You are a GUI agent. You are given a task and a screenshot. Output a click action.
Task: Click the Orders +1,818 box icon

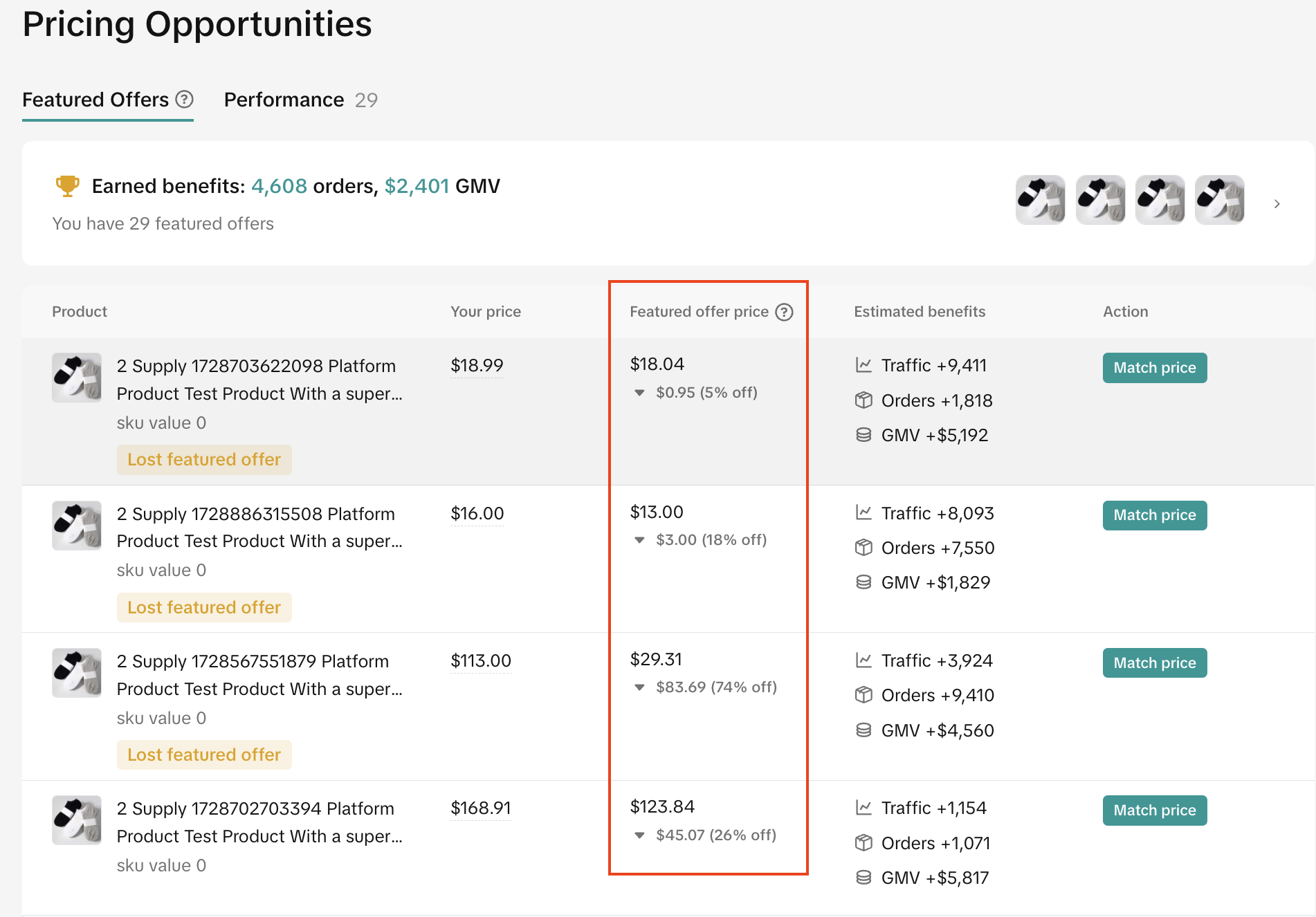click(x=863, y=400)
